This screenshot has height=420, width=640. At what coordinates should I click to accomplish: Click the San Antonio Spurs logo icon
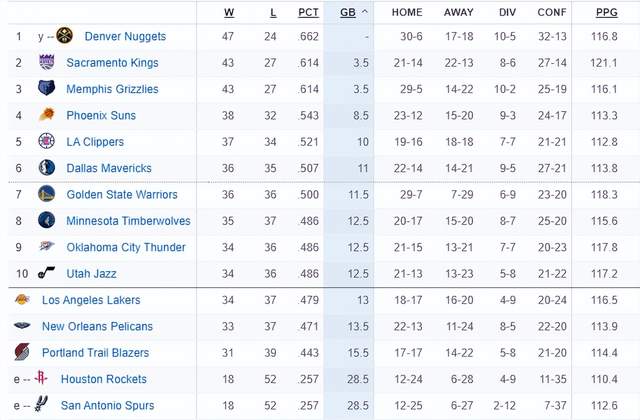click(x=41, y=405)
